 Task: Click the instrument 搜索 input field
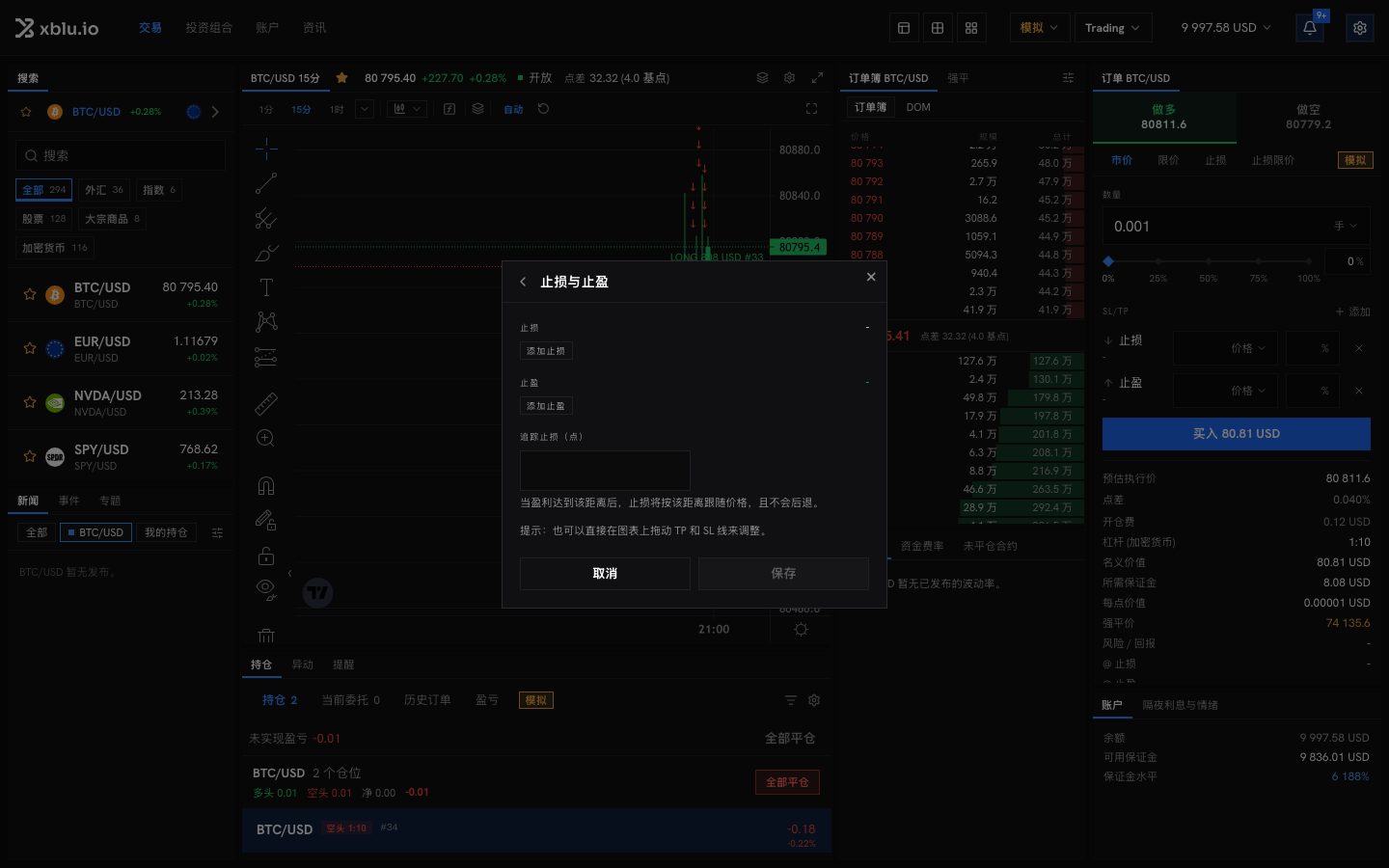(121, 155)
